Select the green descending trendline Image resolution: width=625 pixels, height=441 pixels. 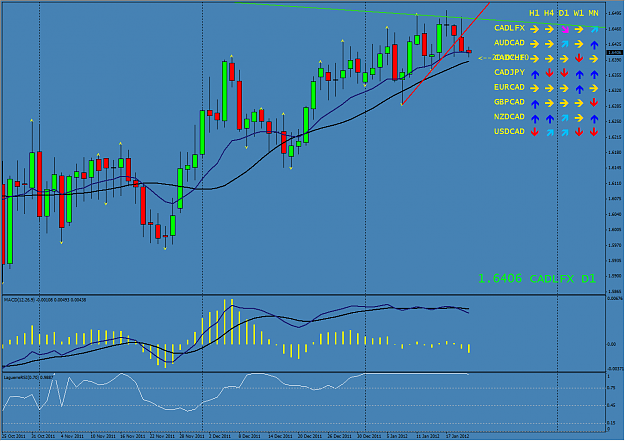click(x=419, y=15)
